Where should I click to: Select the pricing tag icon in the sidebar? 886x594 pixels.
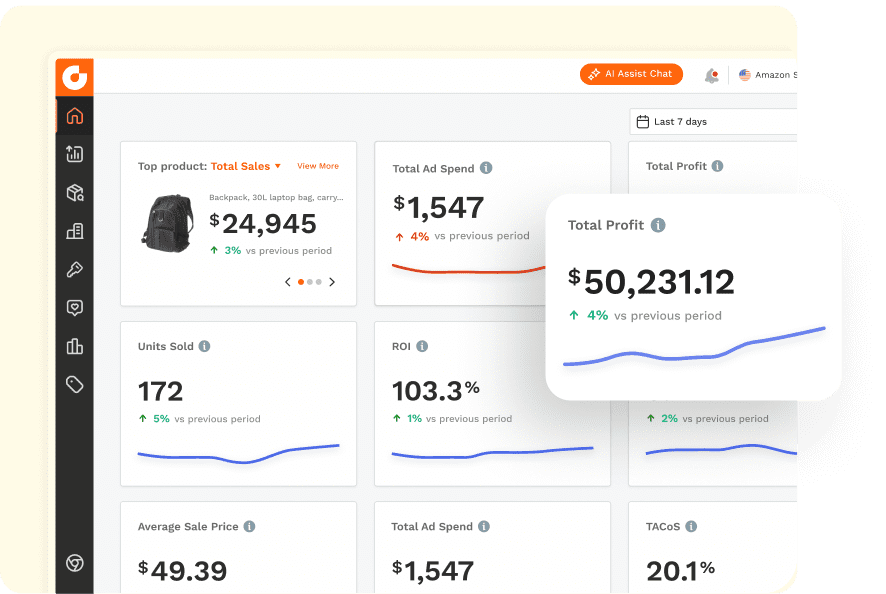click(x=75, y=384)
